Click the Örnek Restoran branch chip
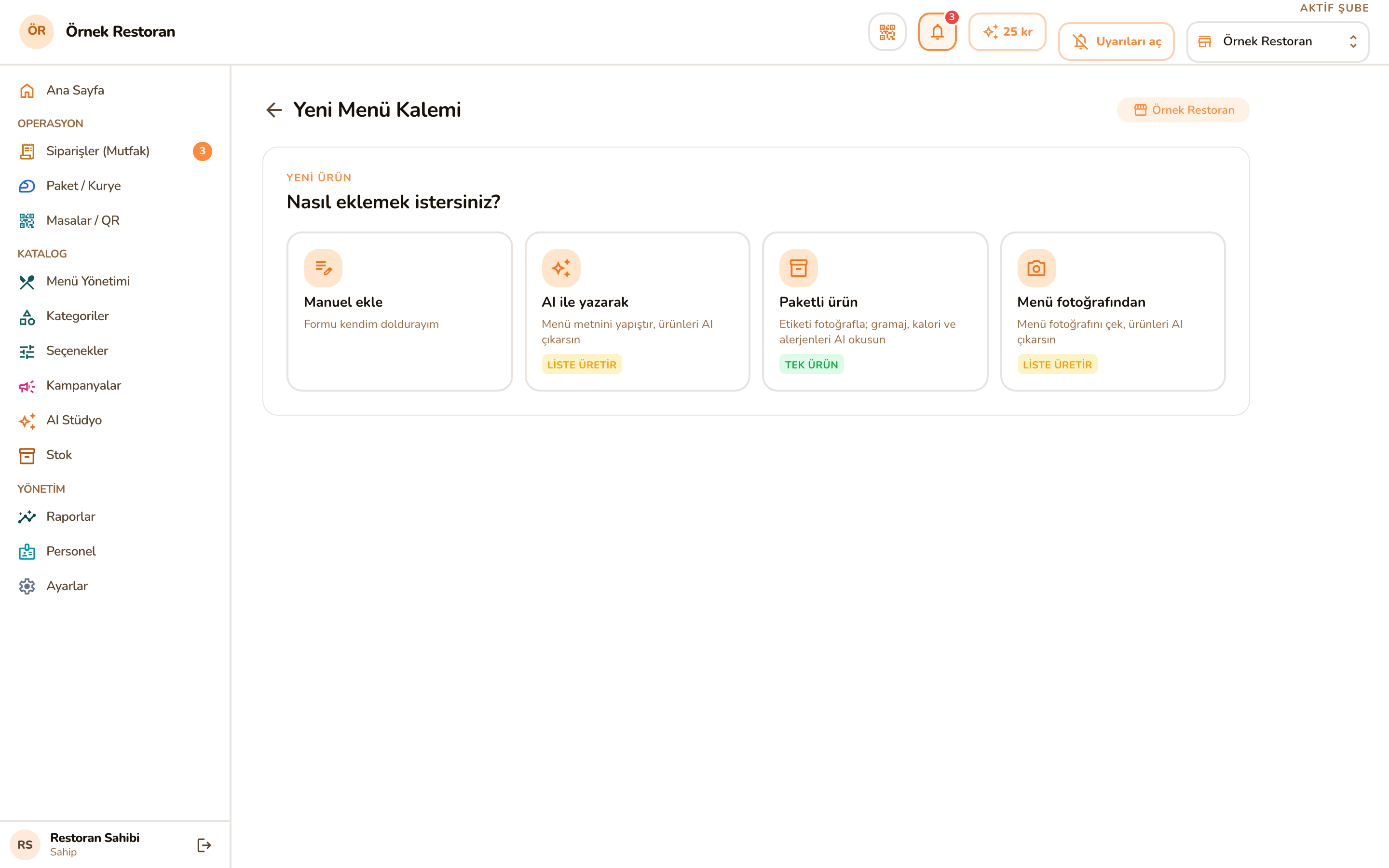Viewport: 1389px width, 868px height. (x=1183, y=109)
